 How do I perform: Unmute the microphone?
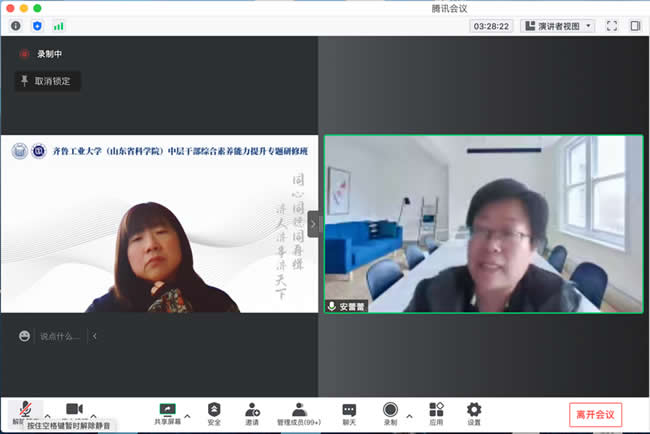(23, 410)
